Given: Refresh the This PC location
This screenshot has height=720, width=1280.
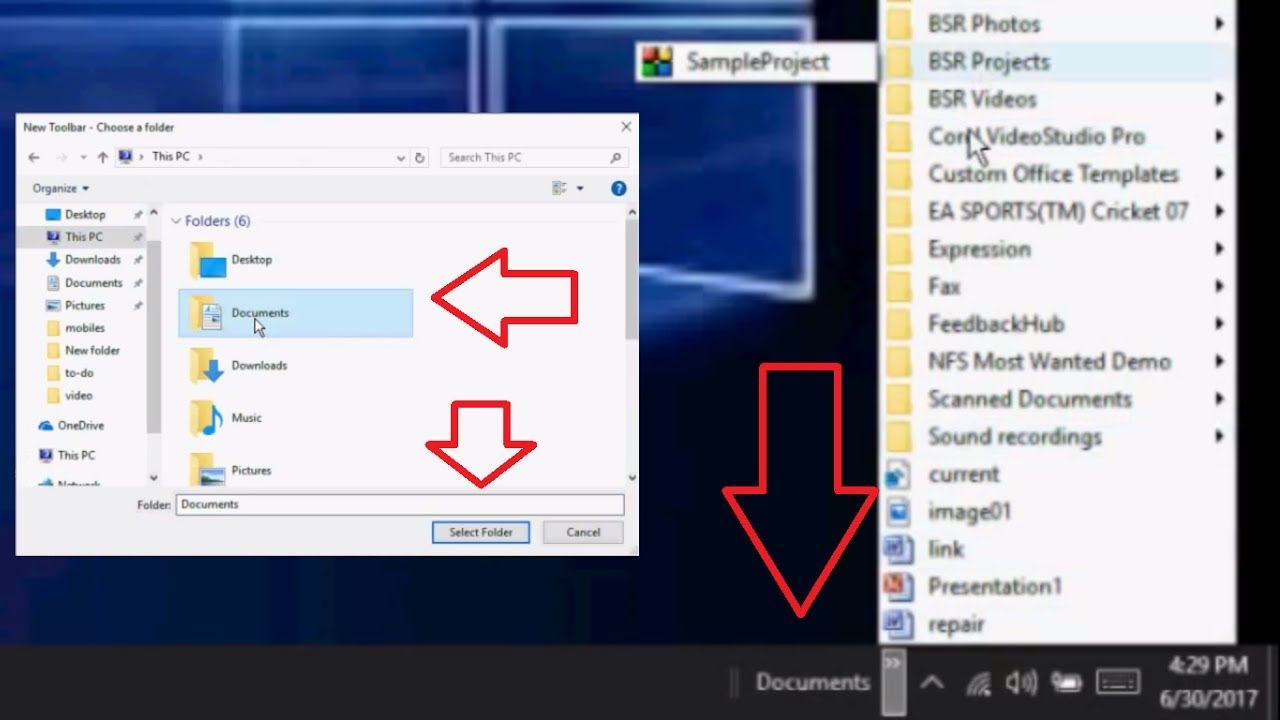Looking at the screenshot, I should pyautogui.click(x=420, y=157).
